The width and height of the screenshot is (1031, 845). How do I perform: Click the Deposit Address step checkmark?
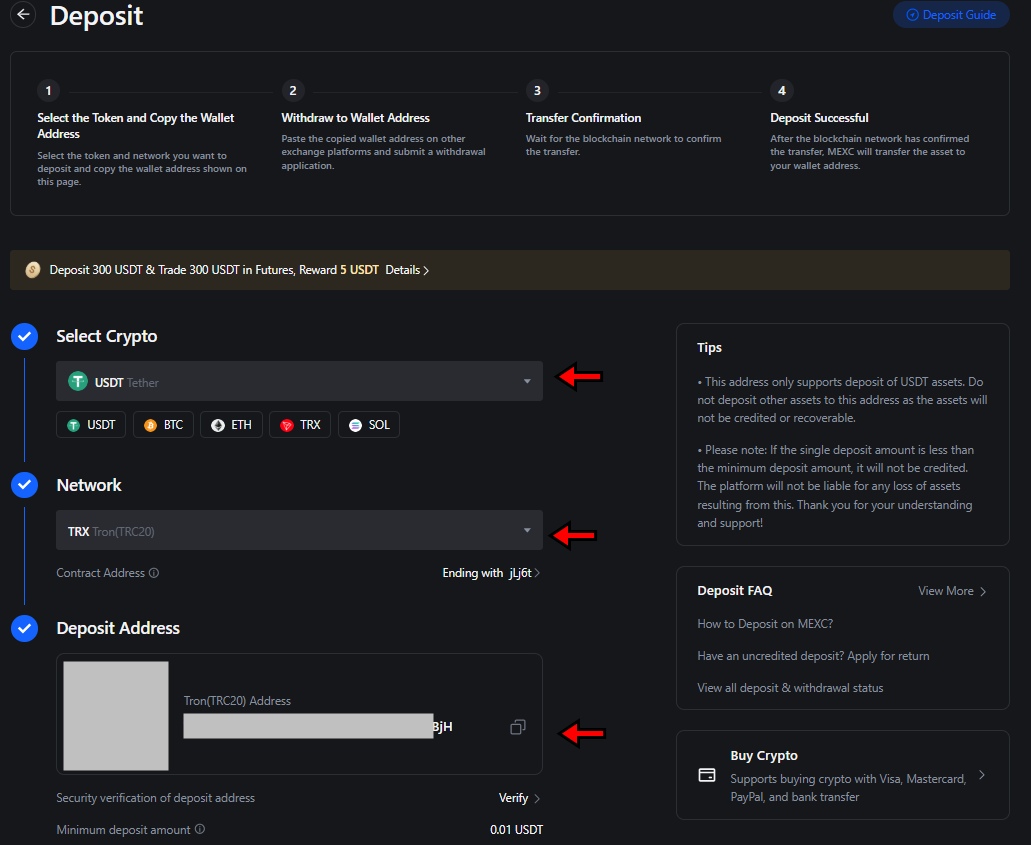click(x=24, y=628)
